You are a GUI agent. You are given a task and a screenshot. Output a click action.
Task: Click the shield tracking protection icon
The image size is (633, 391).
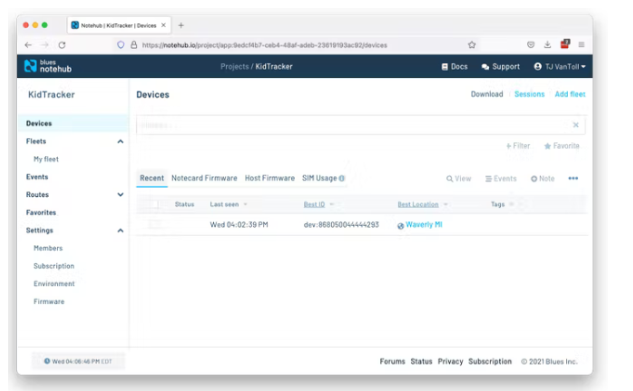tap(120, 45)
